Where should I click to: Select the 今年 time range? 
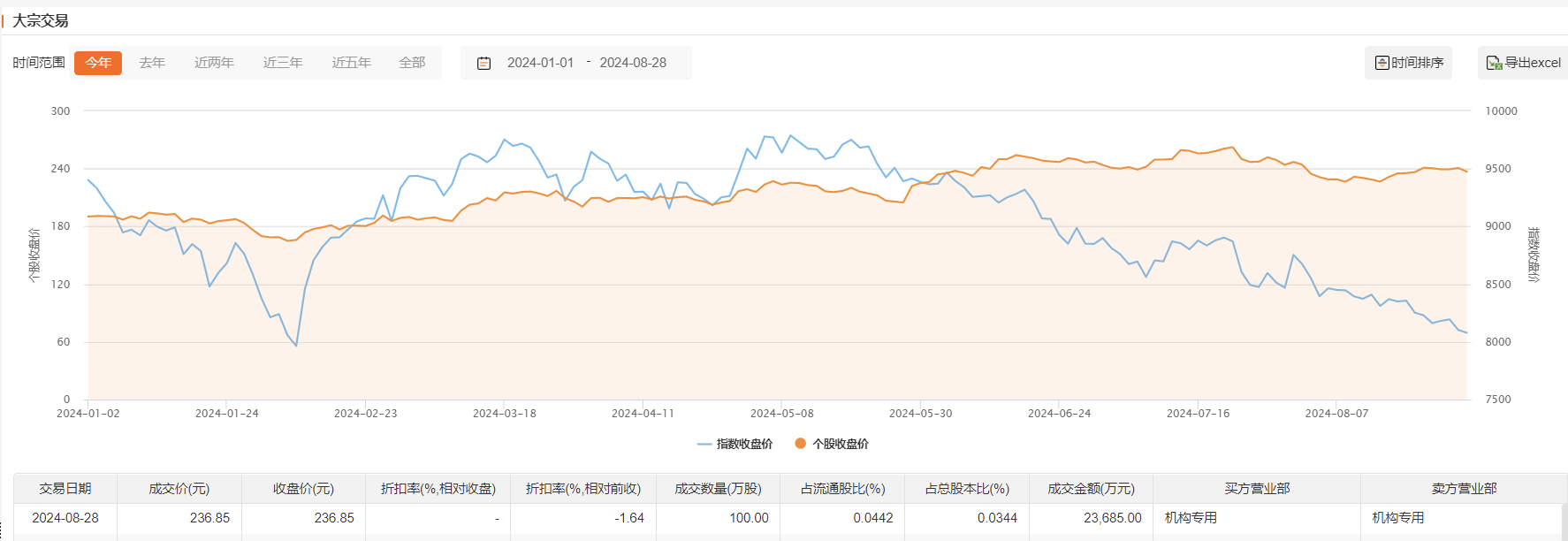98,63
